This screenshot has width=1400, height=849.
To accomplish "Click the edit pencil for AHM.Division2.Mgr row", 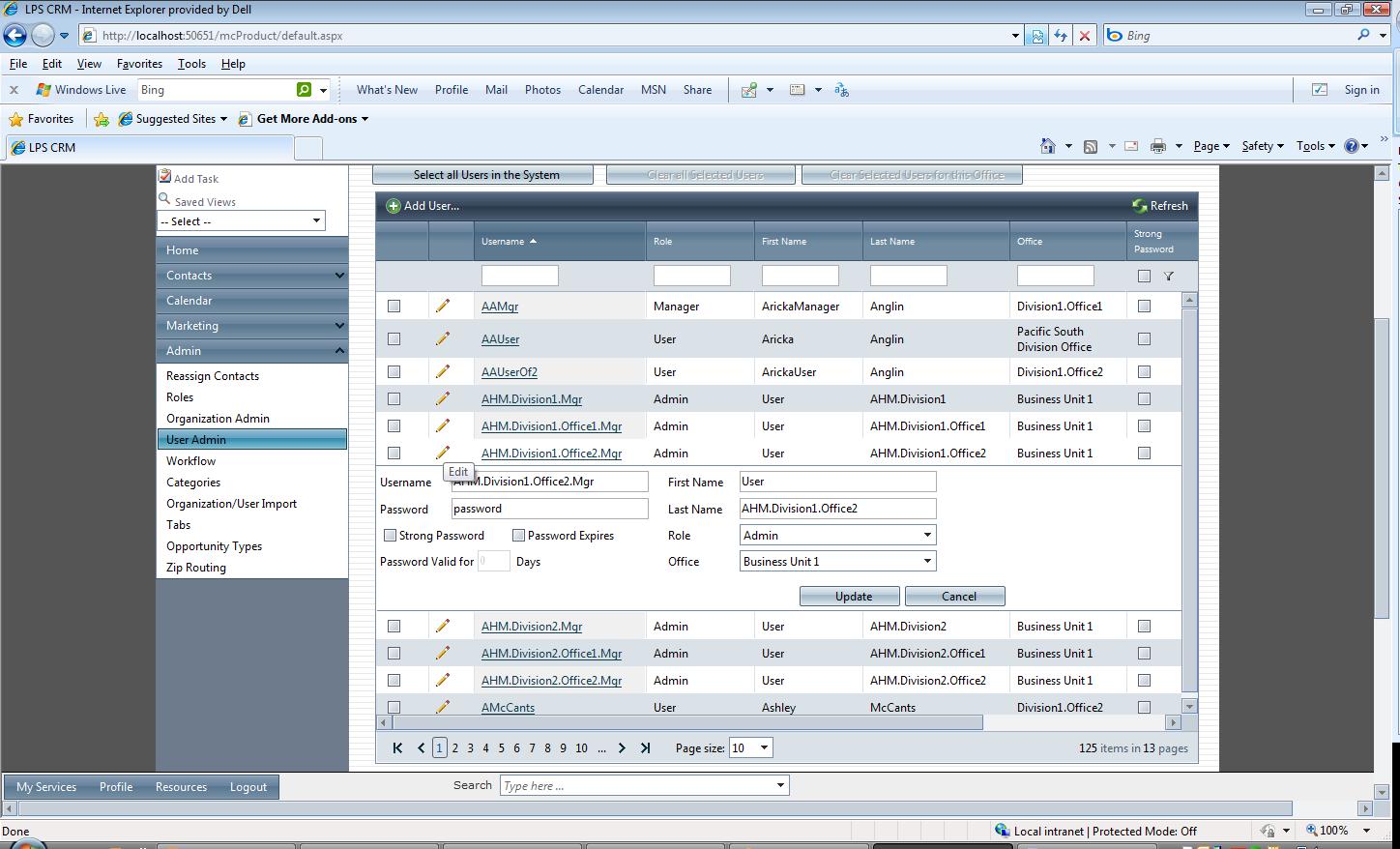I will point(443,626).
